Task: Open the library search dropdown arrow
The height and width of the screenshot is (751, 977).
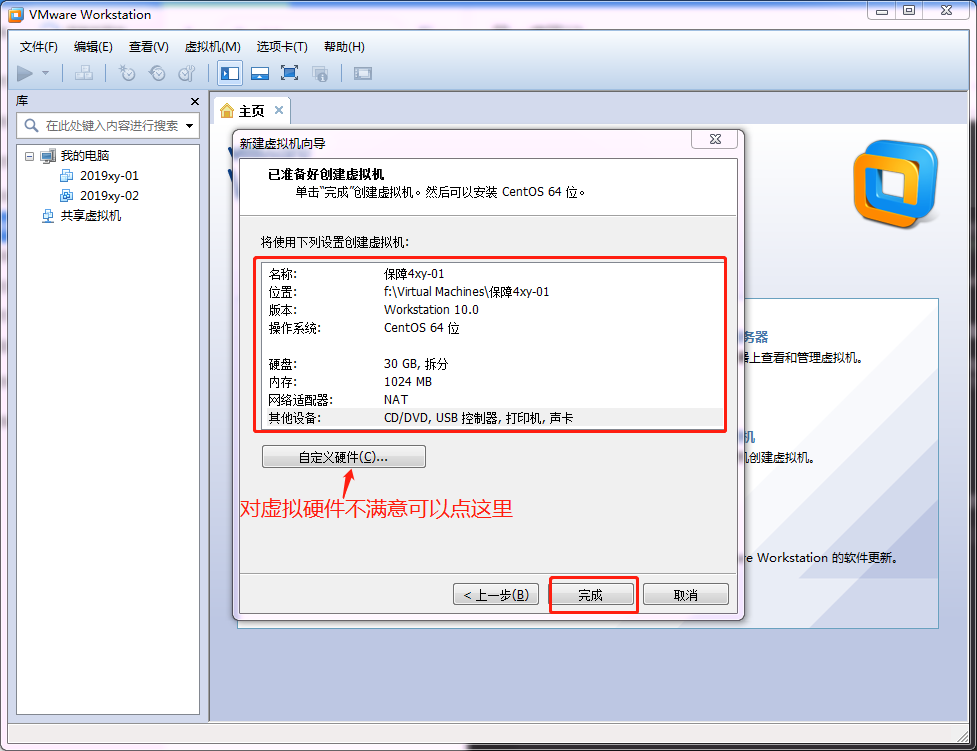Action: click(x=189, y=126)
